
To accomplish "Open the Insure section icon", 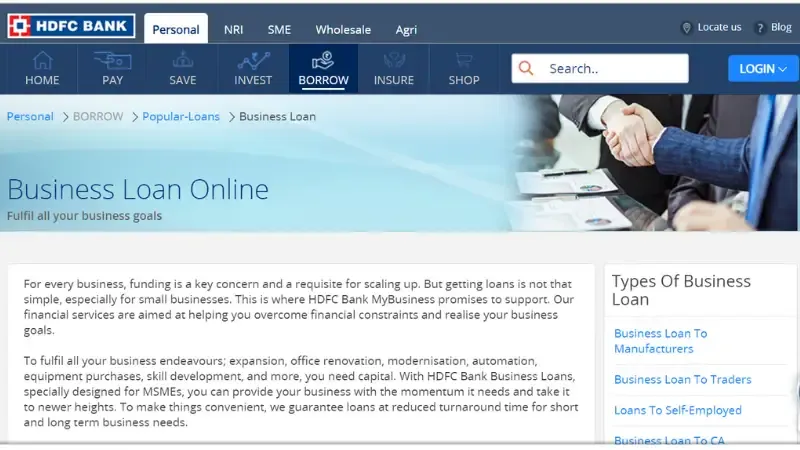I will (x=394, y=61).
